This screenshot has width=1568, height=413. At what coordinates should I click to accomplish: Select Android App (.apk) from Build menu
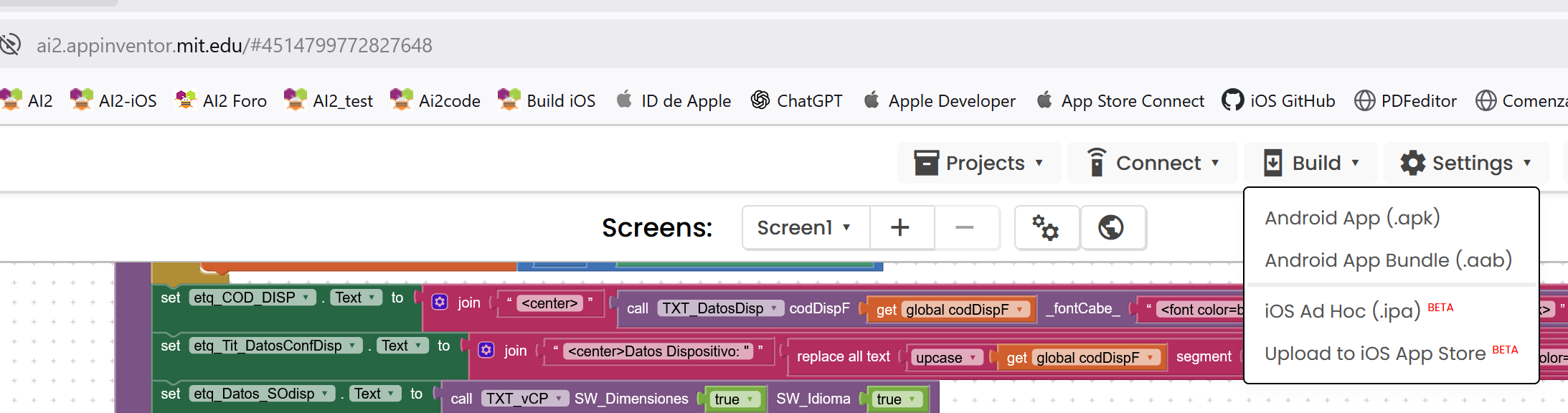(x=1351, y=218)
